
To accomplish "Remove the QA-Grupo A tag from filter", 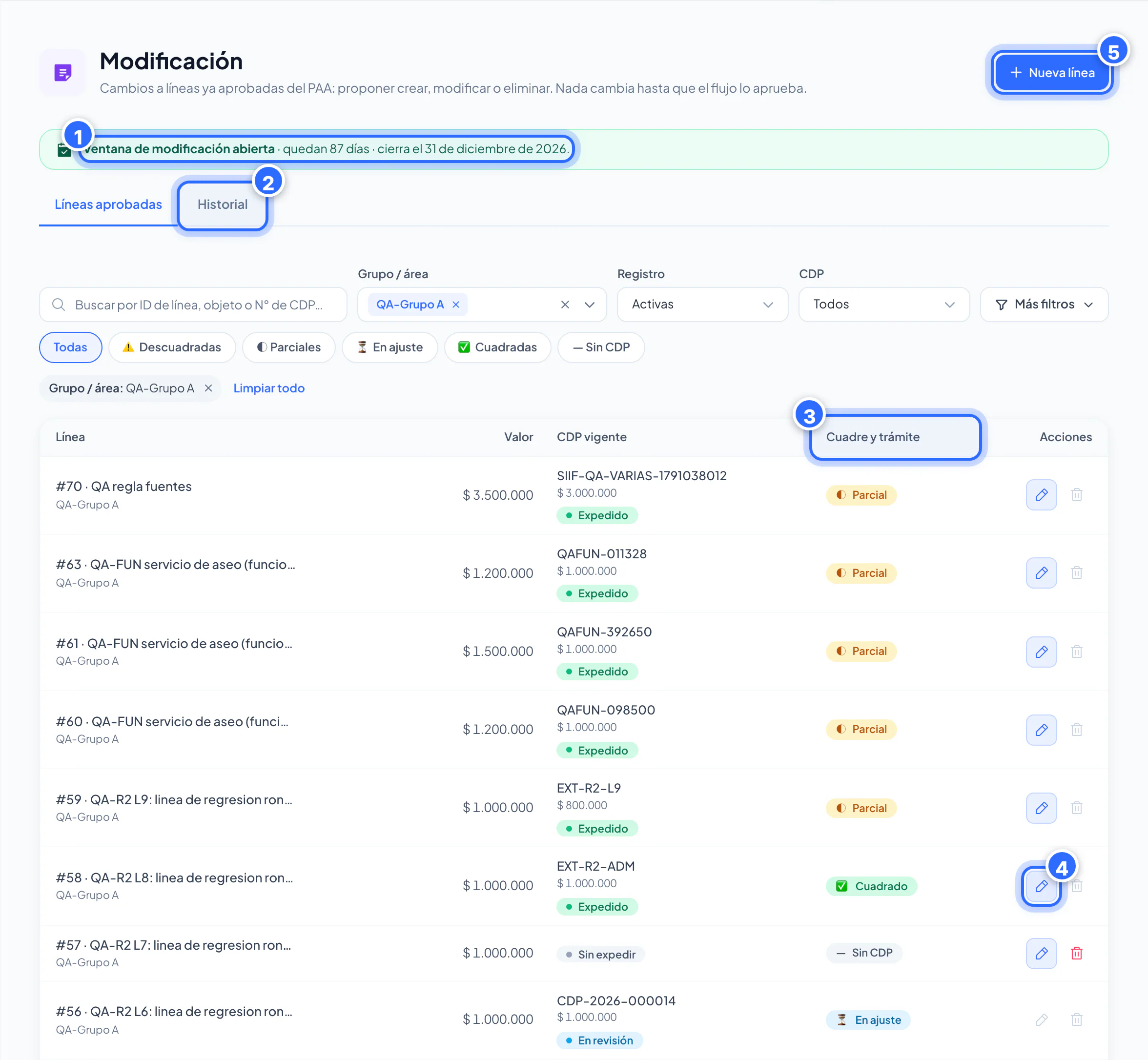I will [455, 305].
